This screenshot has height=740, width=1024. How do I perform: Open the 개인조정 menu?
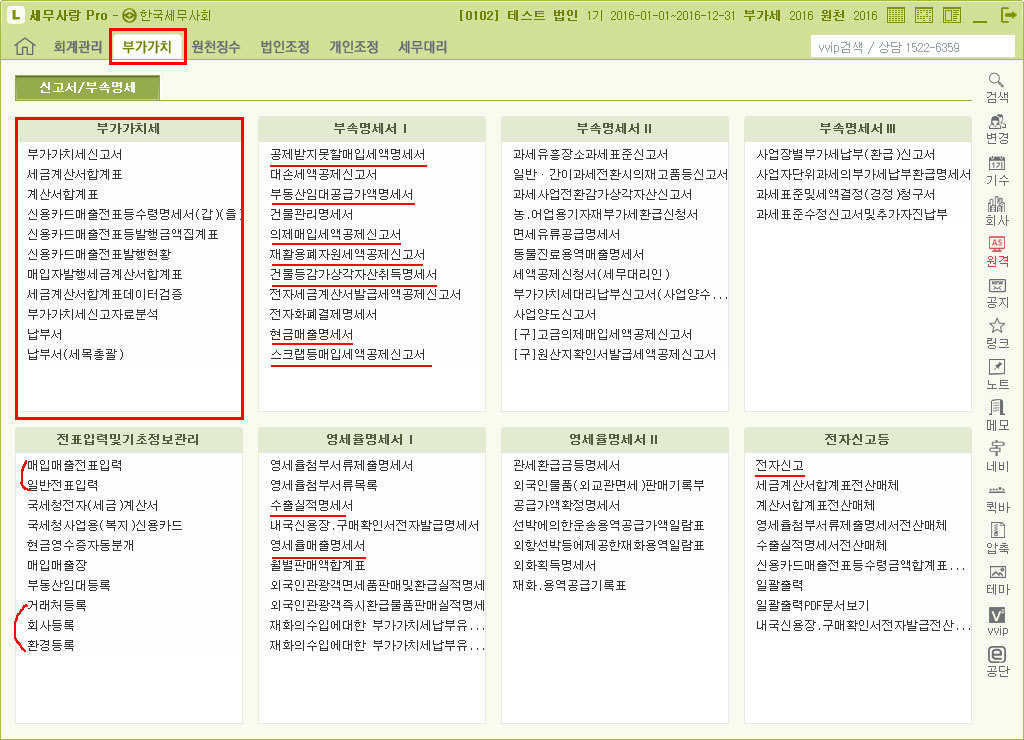(354, 47)
